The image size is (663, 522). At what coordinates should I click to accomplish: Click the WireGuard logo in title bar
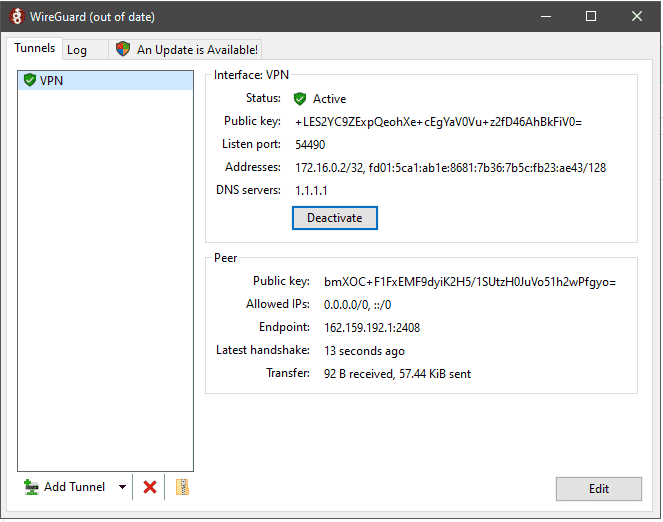point(16,17)
